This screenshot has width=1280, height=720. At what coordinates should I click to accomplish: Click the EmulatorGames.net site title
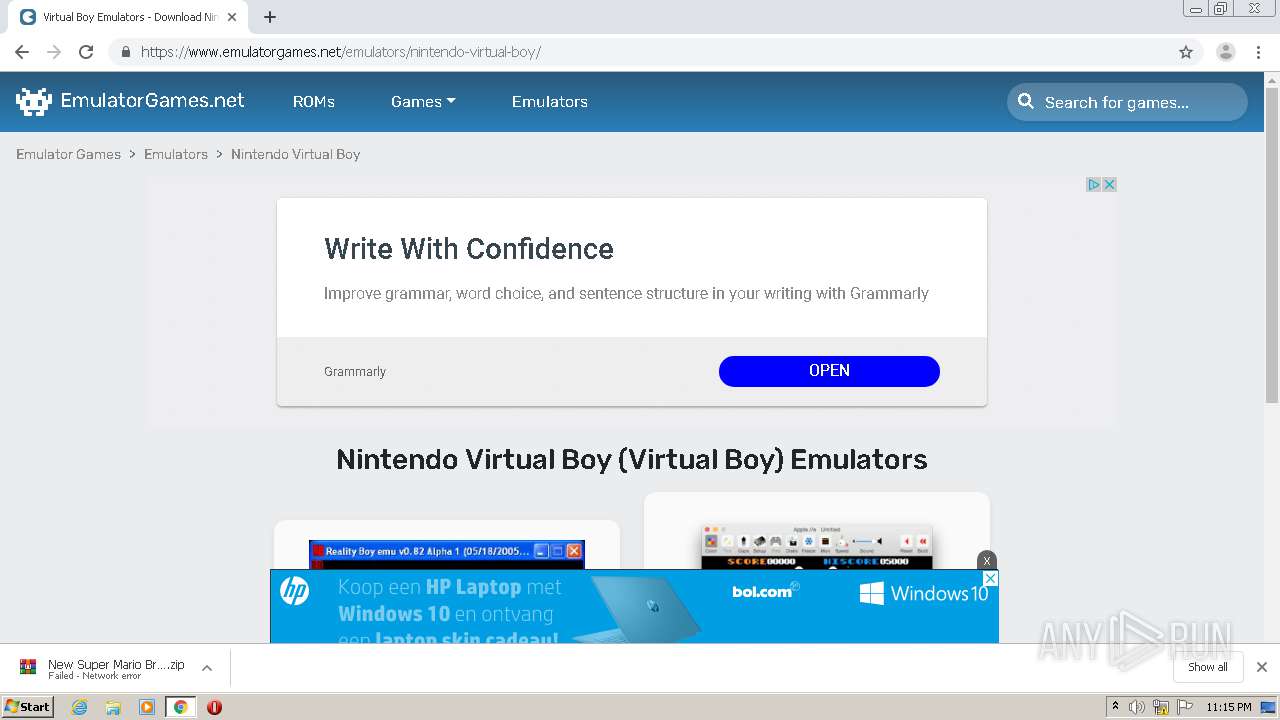[152, 100]
